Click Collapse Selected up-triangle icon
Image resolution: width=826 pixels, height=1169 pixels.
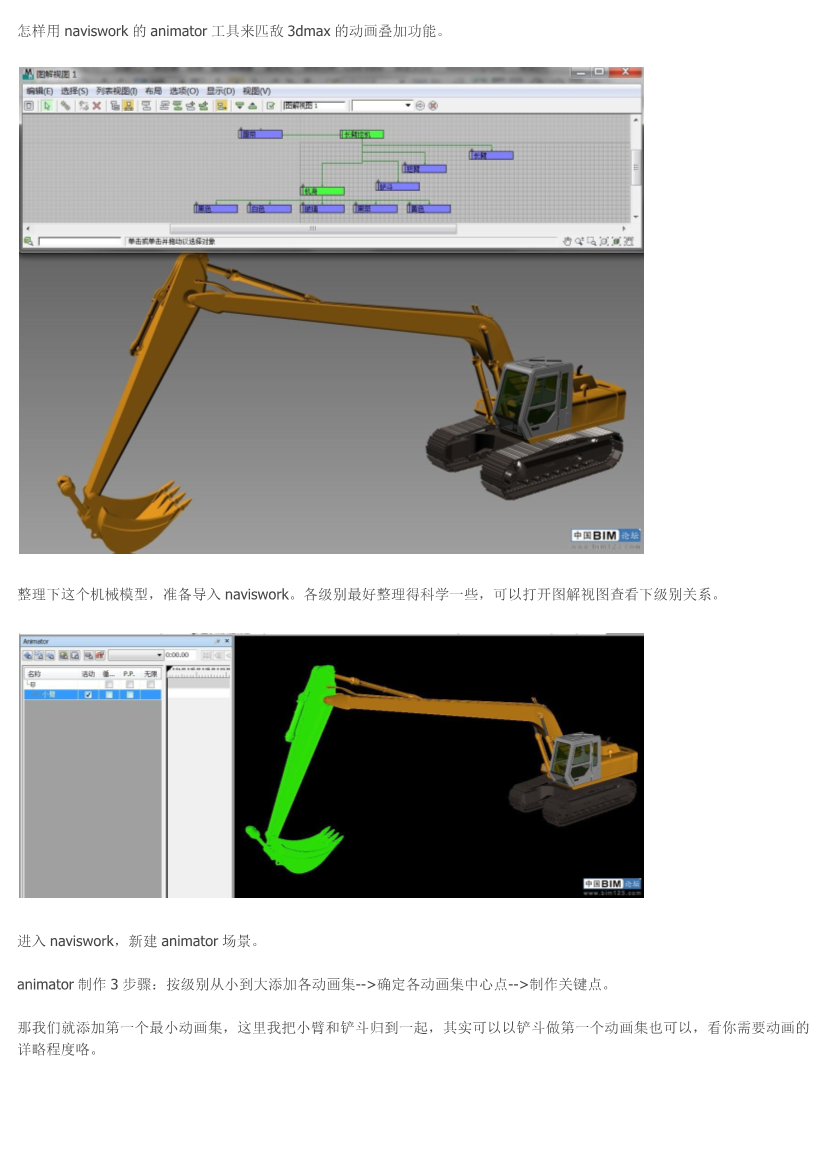tap(253, 105)
